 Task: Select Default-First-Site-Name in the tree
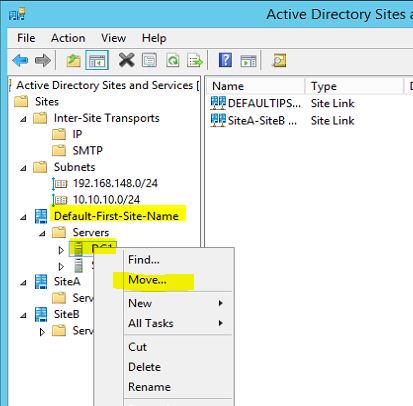[x=116, y=216]
